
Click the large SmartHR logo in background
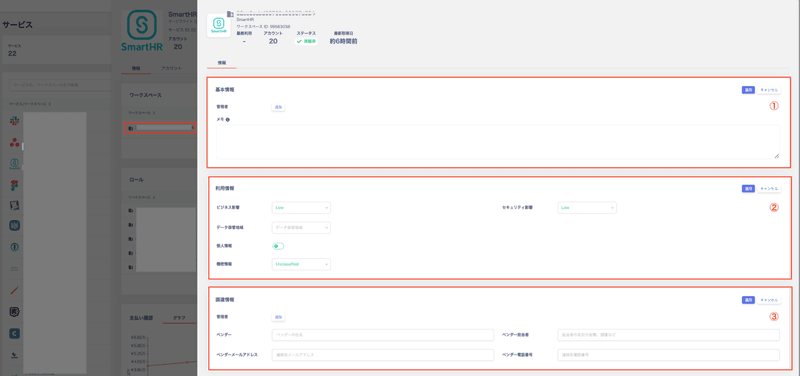tap(142, 31)
